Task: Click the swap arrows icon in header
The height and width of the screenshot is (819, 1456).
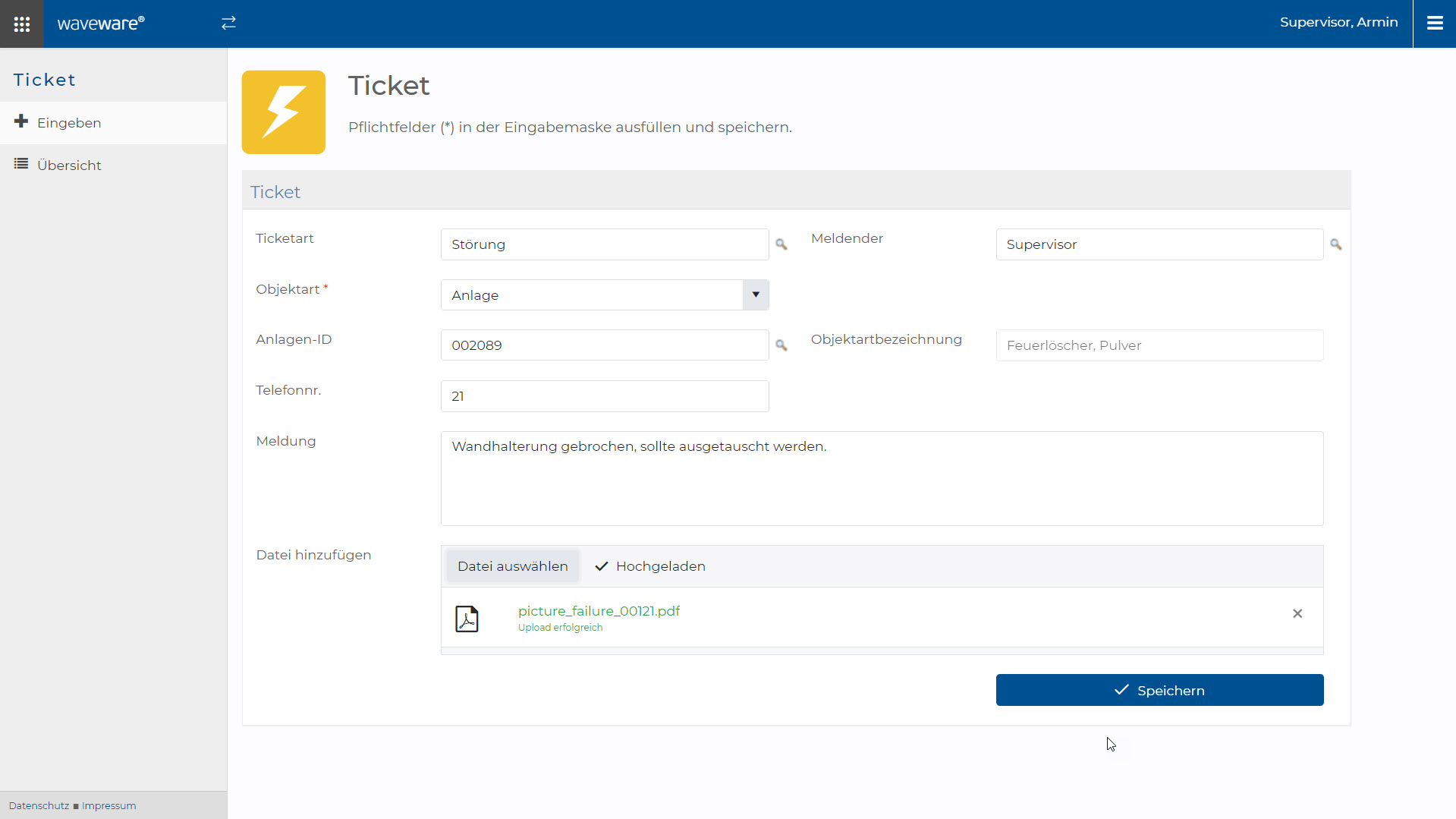Action: pyautogui.click(x=228, y=24)
